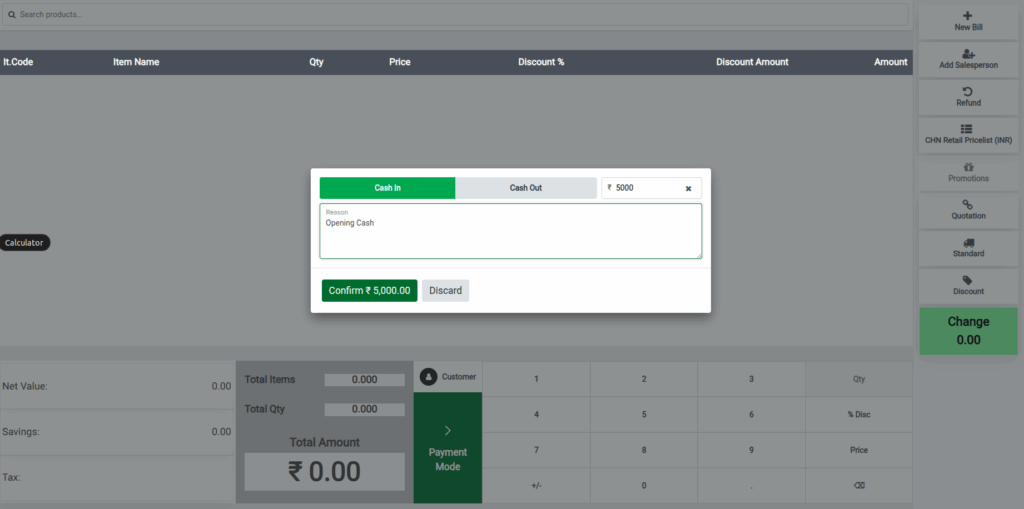
Task: Tap numpad key 7
Action: (x=536, y=450)
